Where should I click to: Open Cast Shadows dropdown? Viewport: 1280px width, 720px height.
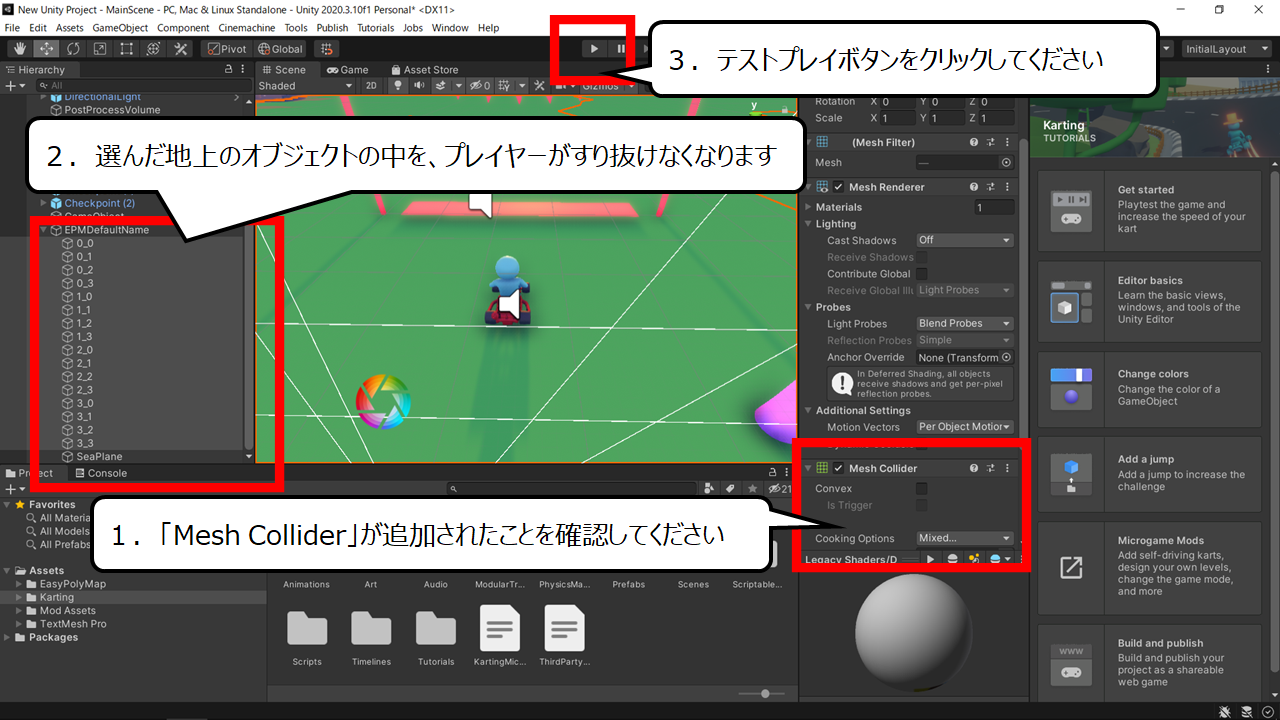(x=965, y=240)
